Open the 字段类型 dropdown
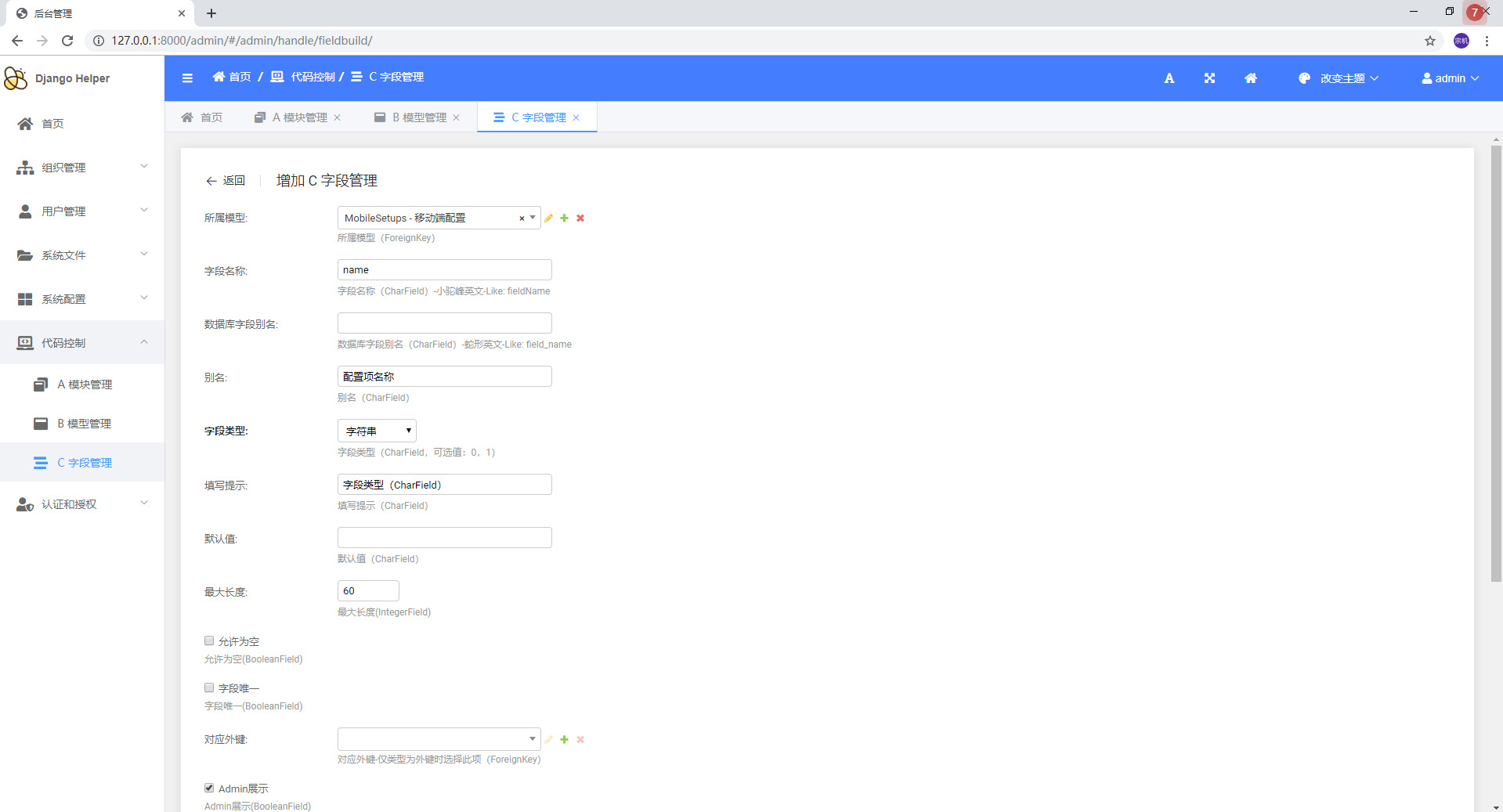Screen dimensions: 1503x812 pos(377,431)
